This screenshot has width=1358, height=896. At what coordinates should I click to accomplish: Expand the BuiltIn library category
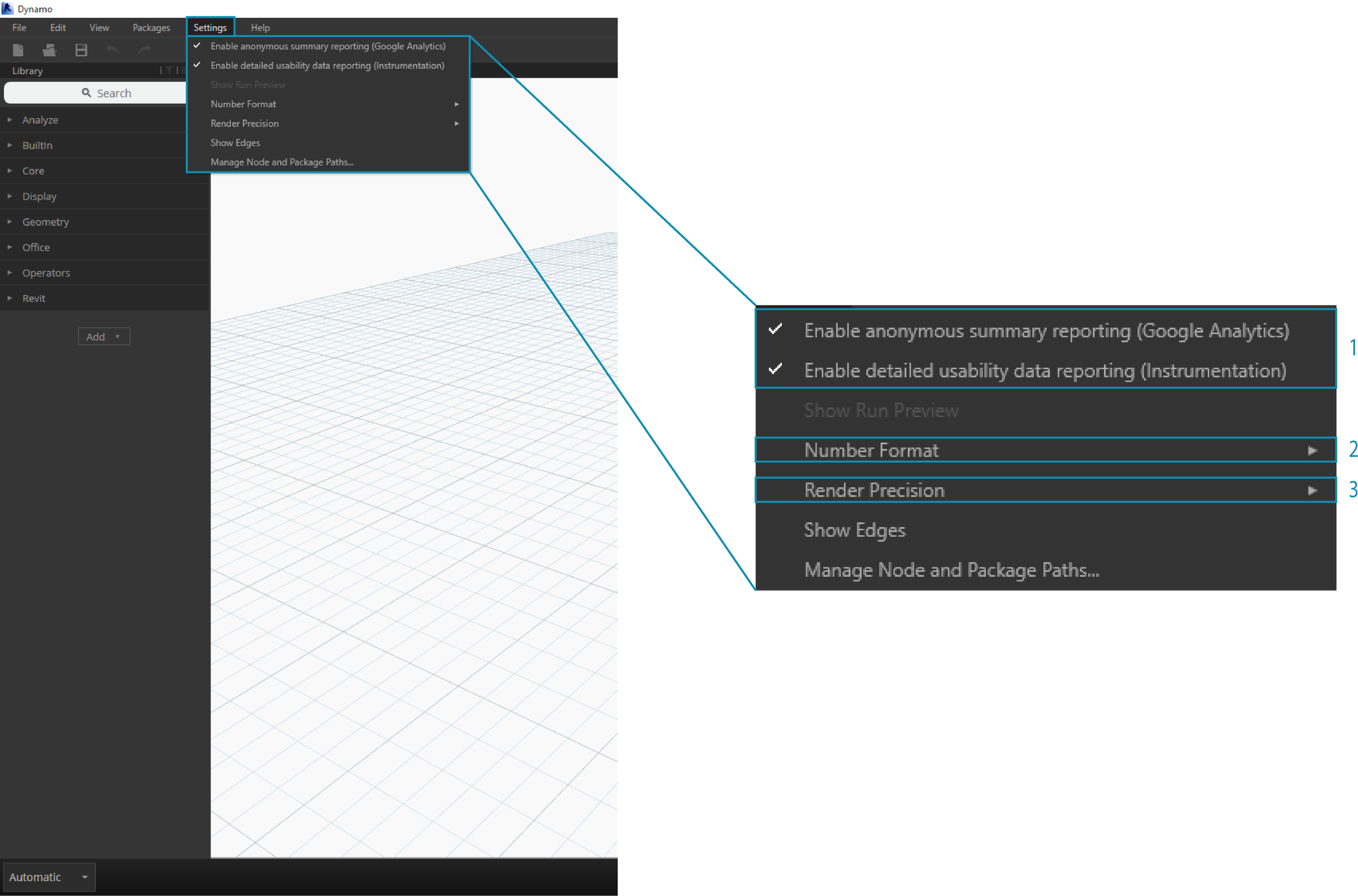[x=105, y=146]
